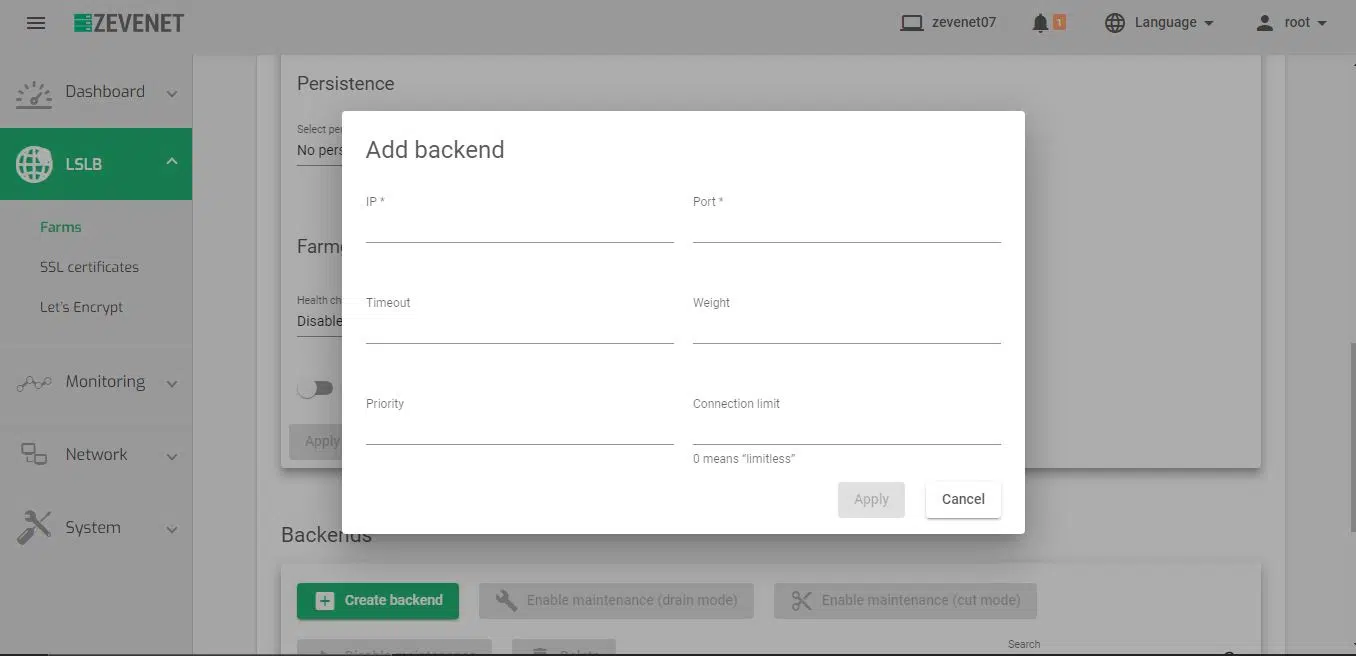The image size is (1356, 656).
Task: Open the hamburger menu icon
Action: pyautogui.click(x=36, y=23)
